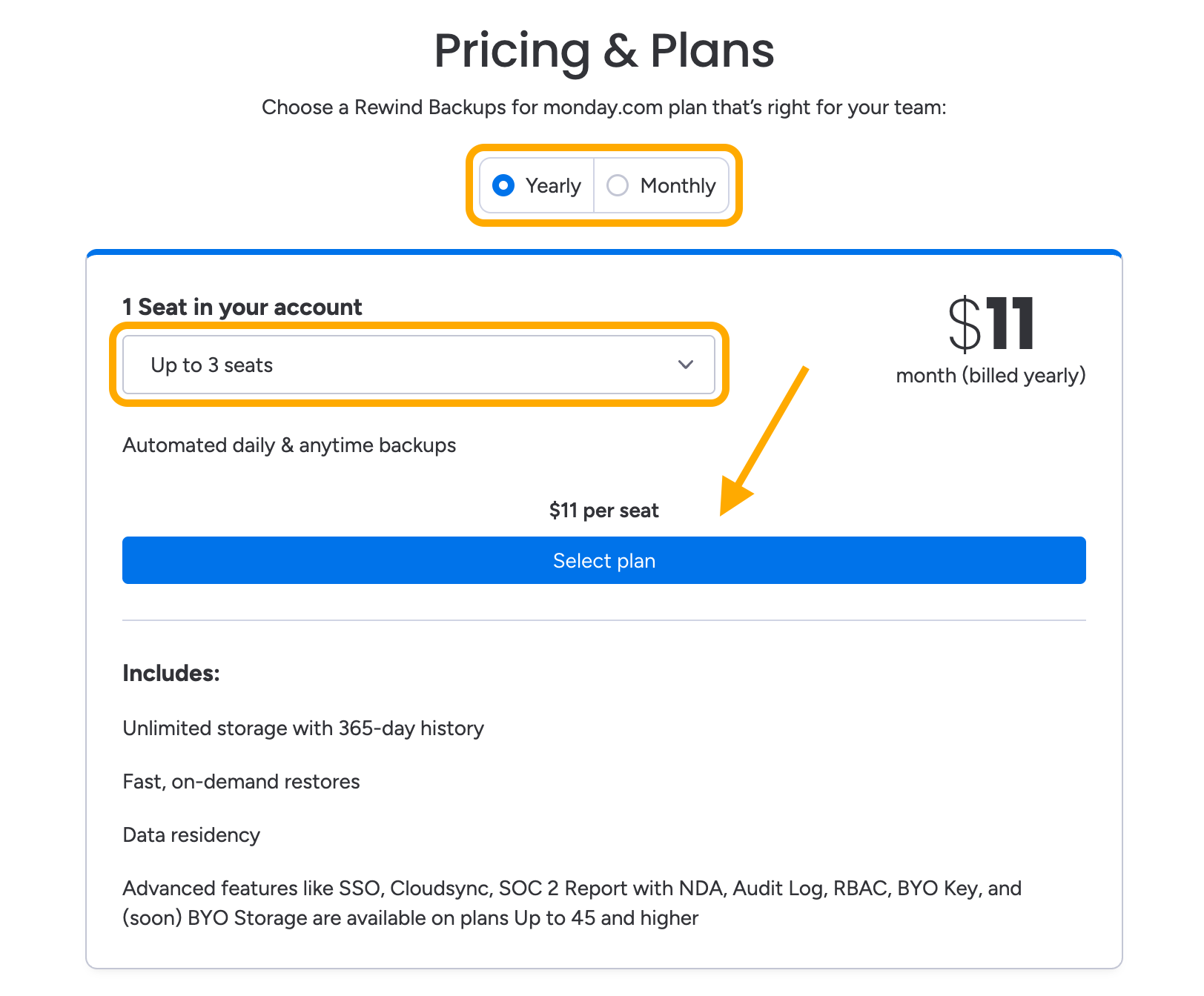Click the blue Select plan button

pos(603,560)
